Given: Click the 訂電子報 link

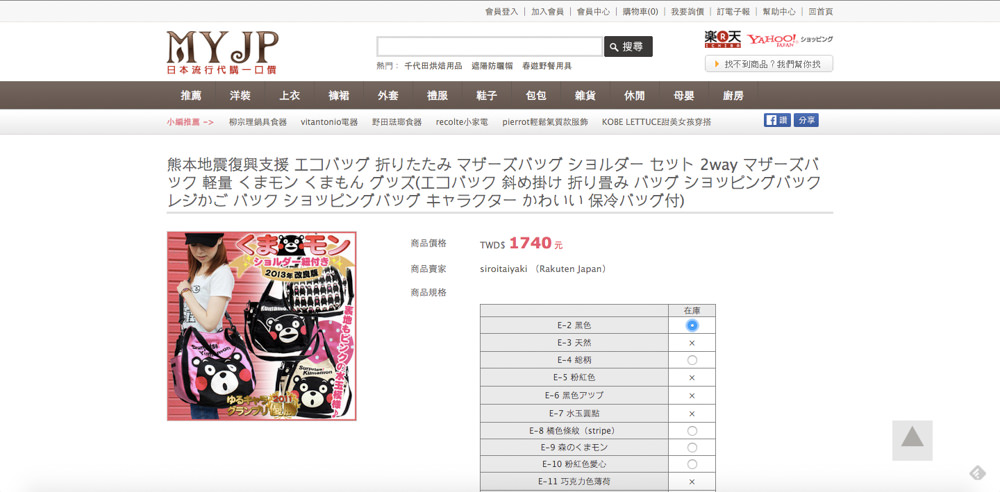Looking at the screenshot, I should [733, 11].
